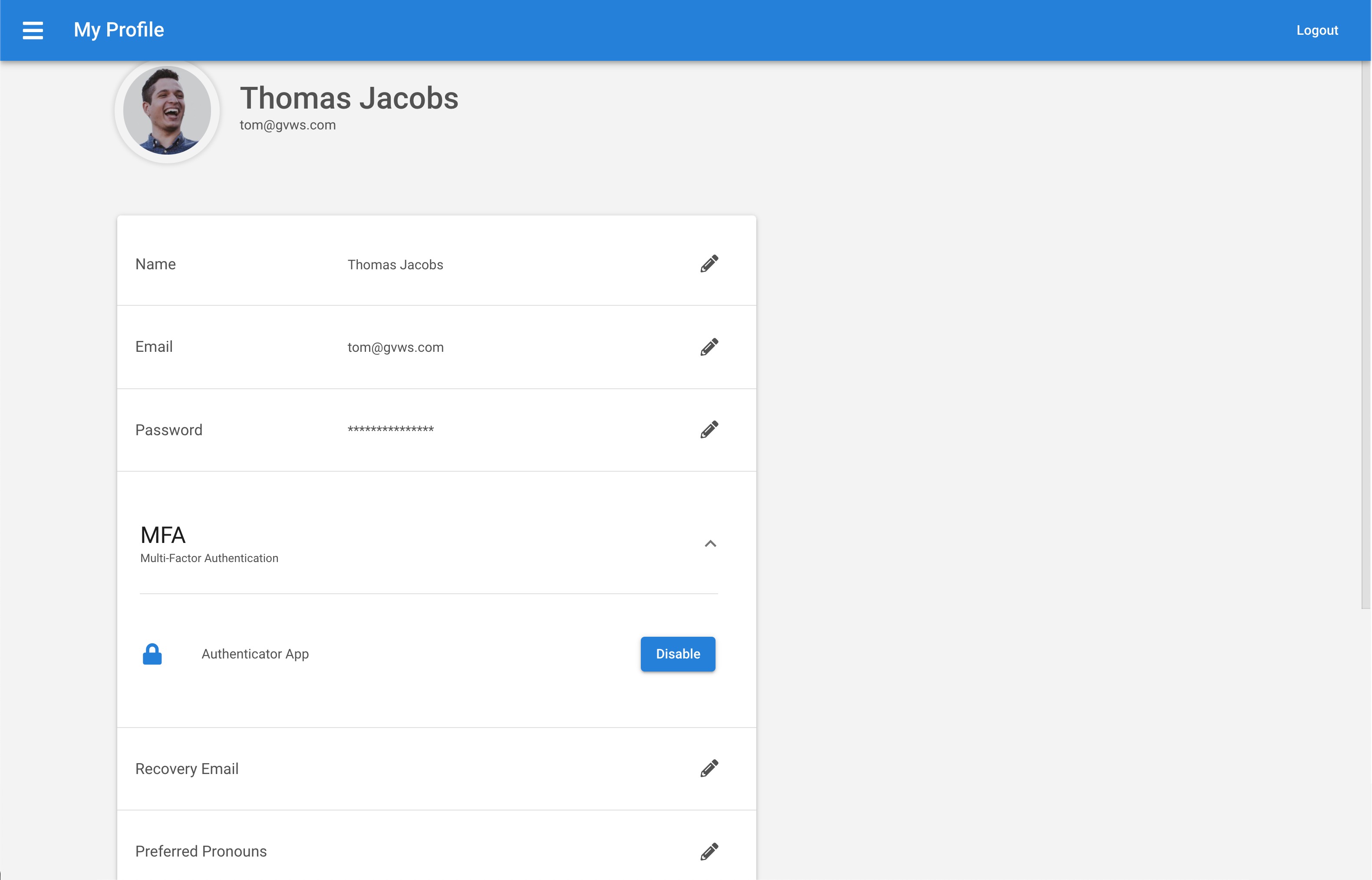Click the Authenticator App lock icon
Image resolution: width=1372 pixels, height=880 pixels.
(152, 654)
